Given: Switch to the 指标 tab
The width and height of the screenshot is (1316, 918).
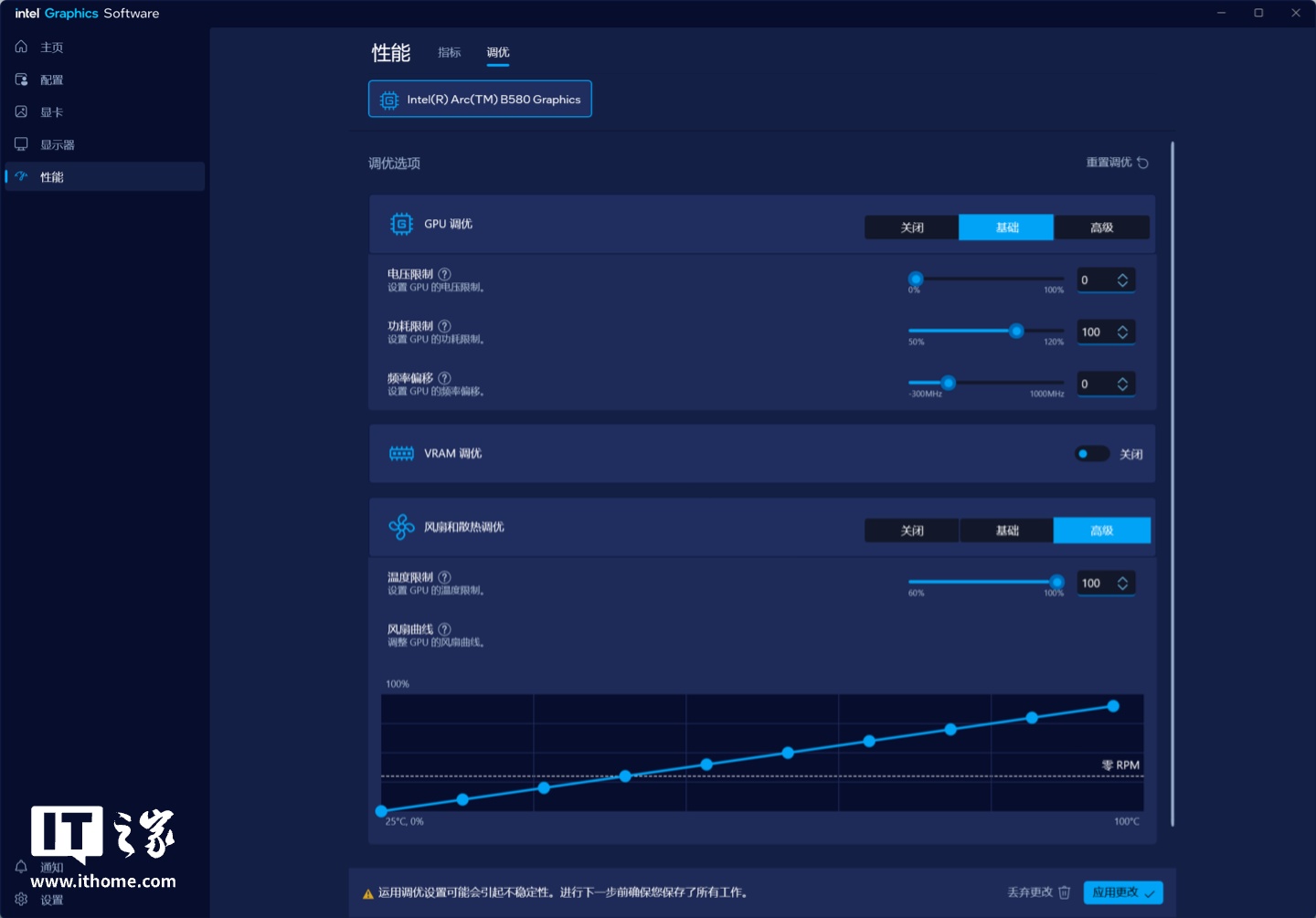Looking at the screenshot, I should pos(449,53).
